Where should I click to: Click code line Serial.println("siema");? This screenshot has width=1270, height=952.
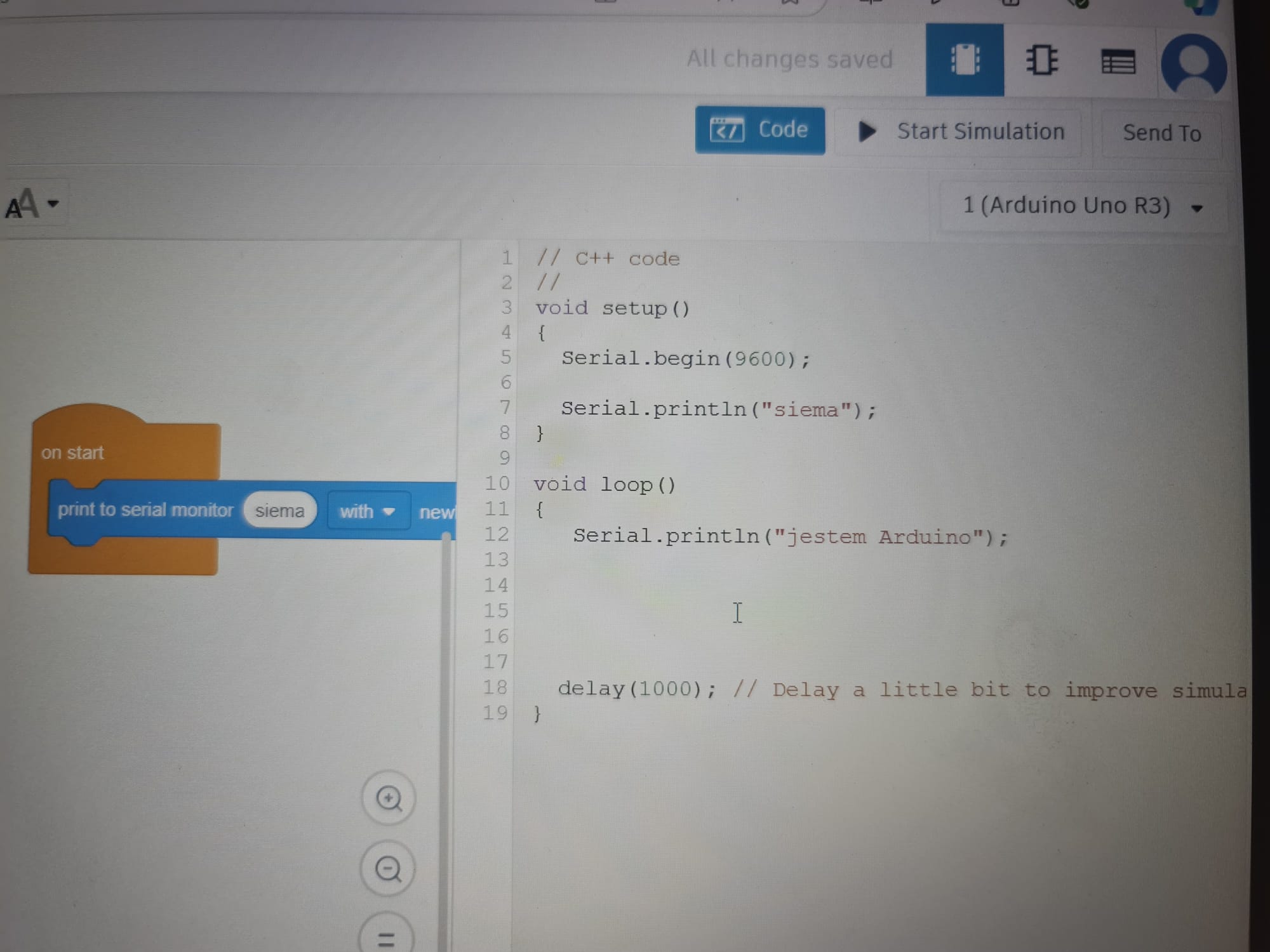tap(718, 409)
